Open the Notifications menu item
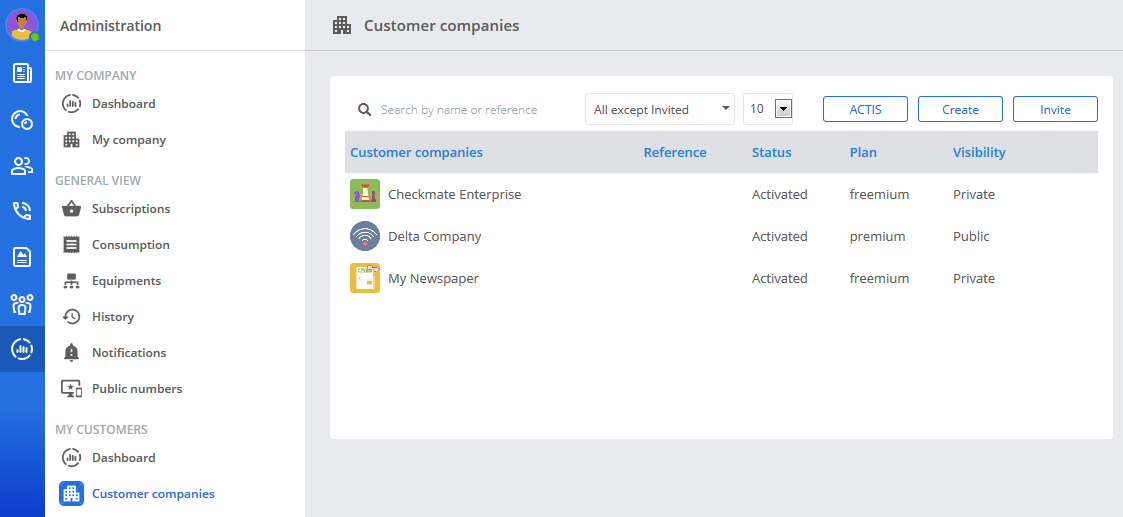This screenshot has width=1123, height=517. point(129,352)
